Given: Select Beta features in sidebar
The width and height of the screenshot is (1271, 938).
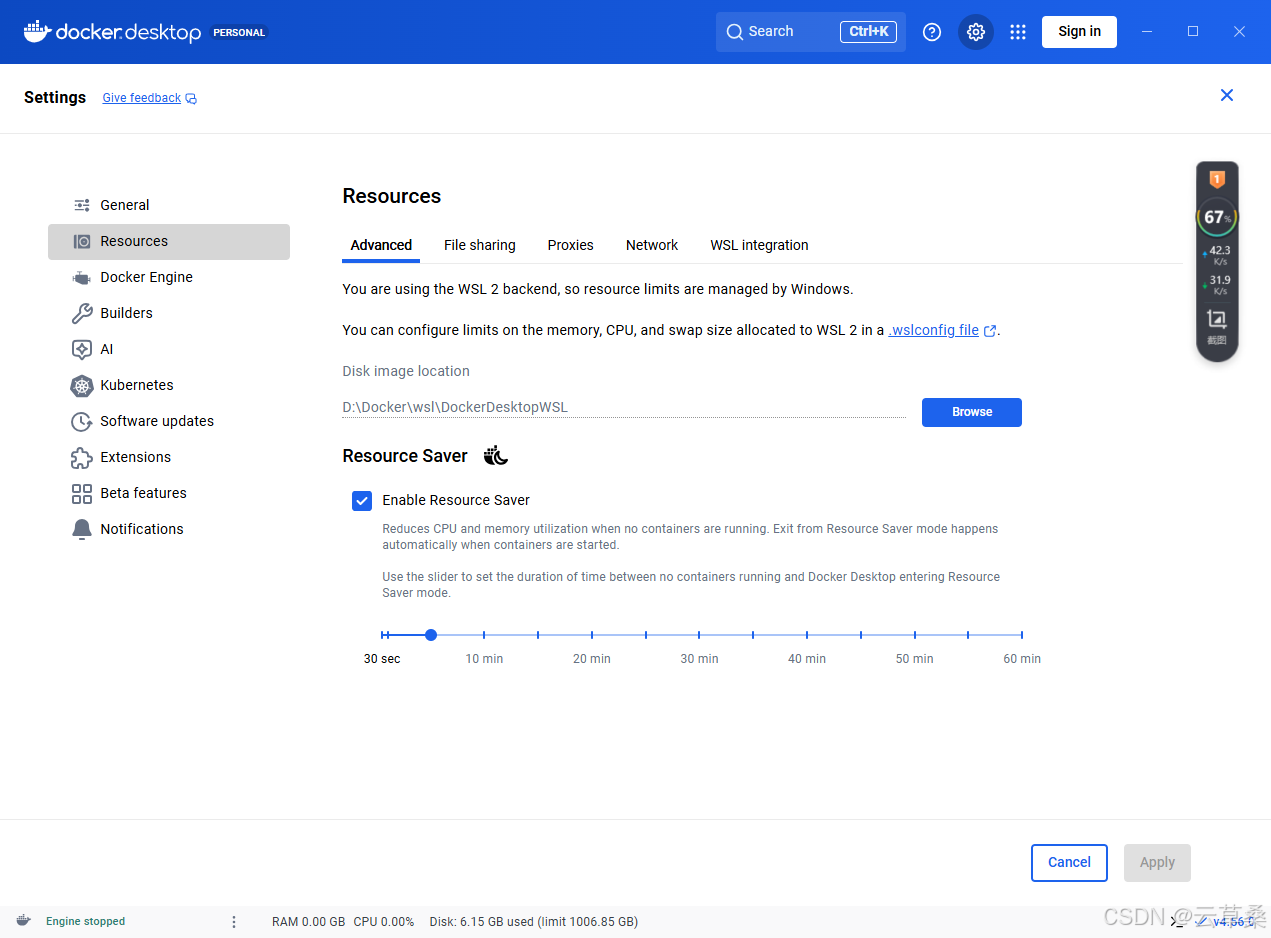Looking at the screenshot, I should pyautogui.click(x=169, y=493).
